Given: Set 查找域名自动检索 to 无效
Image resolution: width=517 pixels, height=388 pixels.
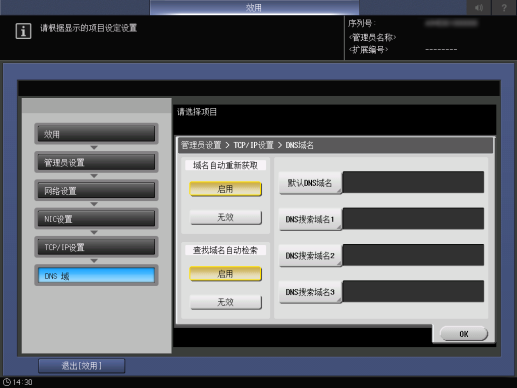Looking at the screenshot, I should [225, 302].
